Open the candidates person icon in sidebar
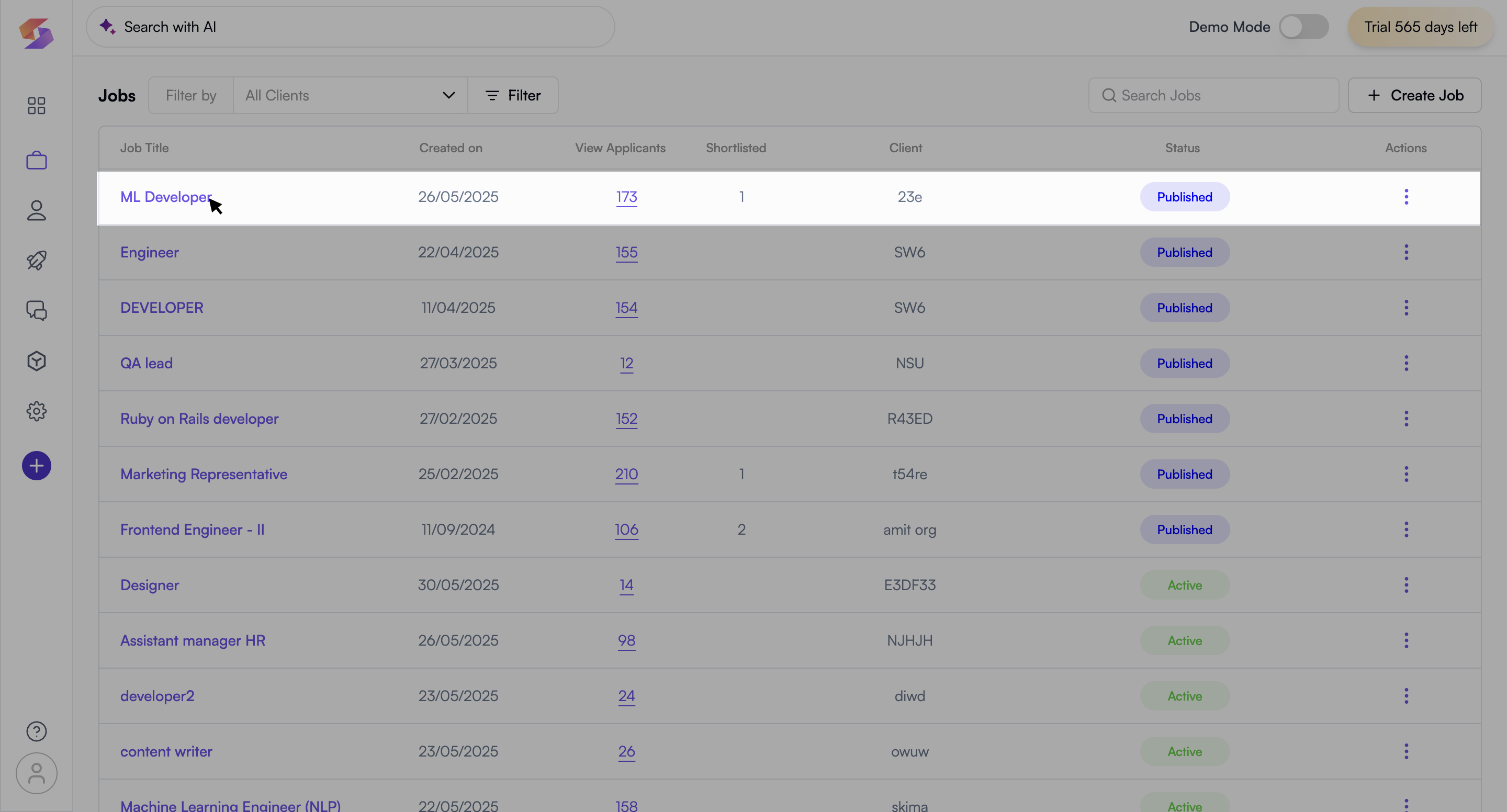The width and height of the screenshot is (1507, 812). pyautogui.click(x=36, y=211)
